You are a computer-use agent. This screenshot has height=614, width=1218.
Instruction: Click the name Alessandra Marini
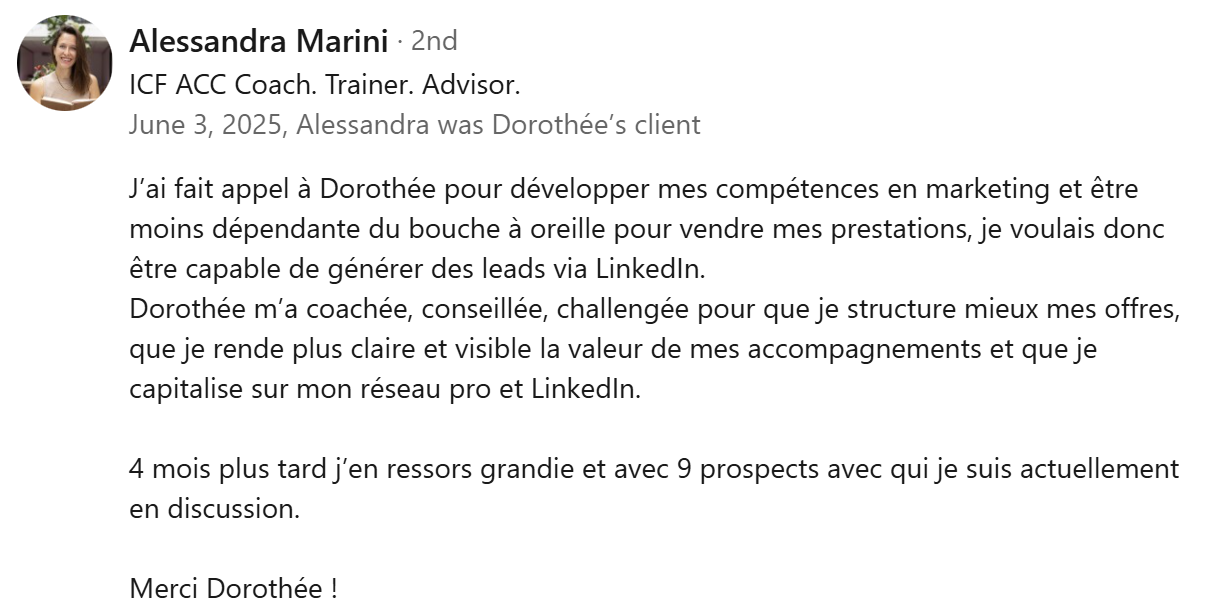click(x=259, y=41)
